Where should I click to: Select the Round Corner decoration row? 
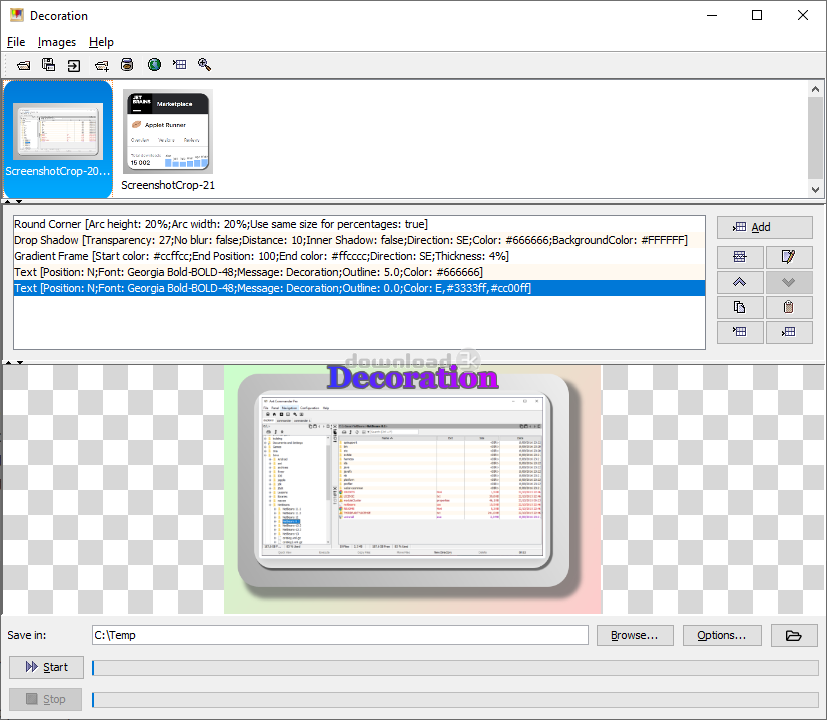(x=359, y=224)
